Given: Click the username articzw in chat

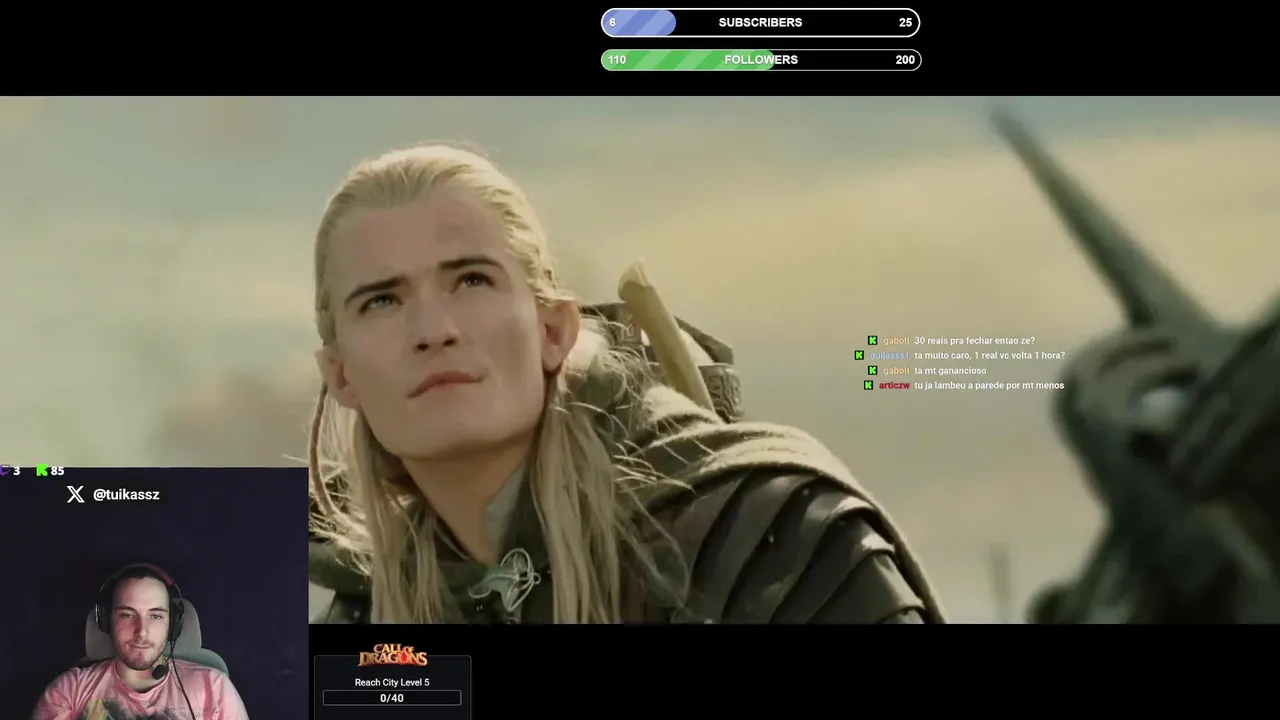Looking at the screenshot, I should (x=894, y=385).
